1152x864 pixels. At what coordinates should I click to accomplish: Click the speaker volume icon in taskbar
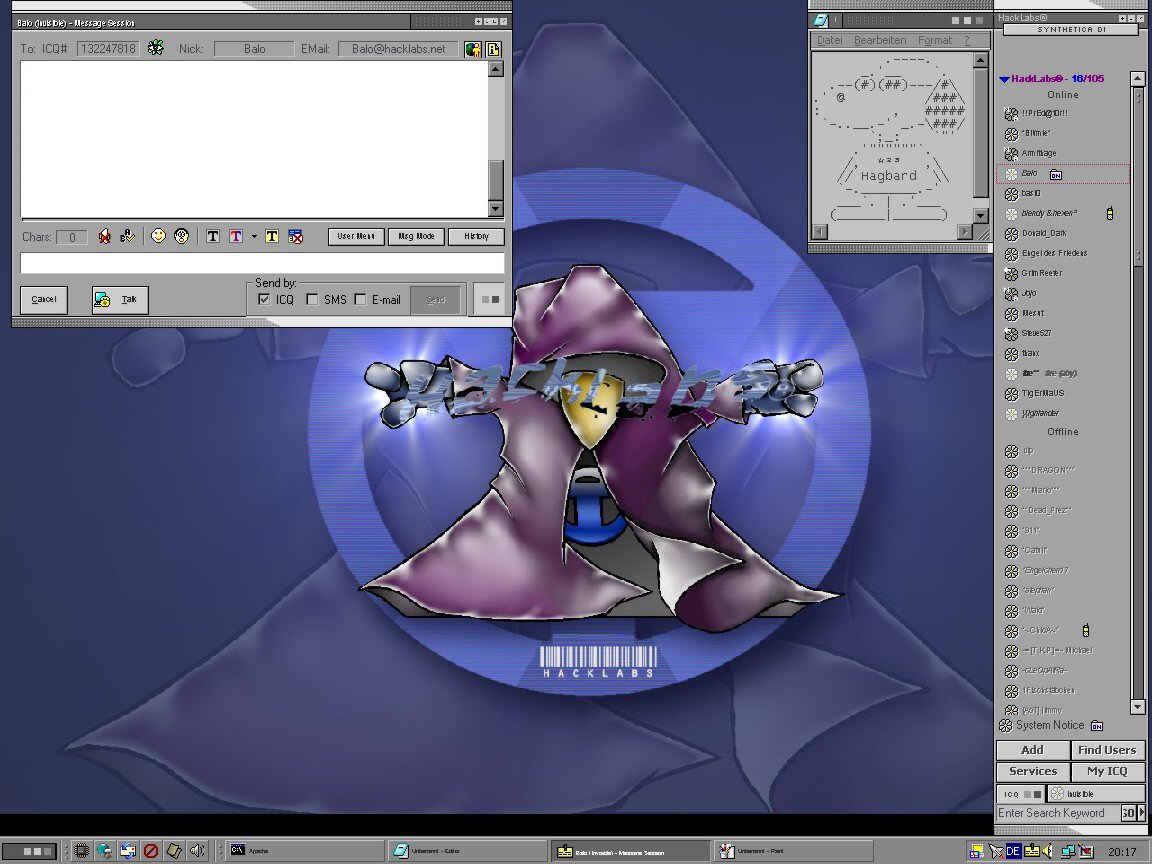[197, 851]
